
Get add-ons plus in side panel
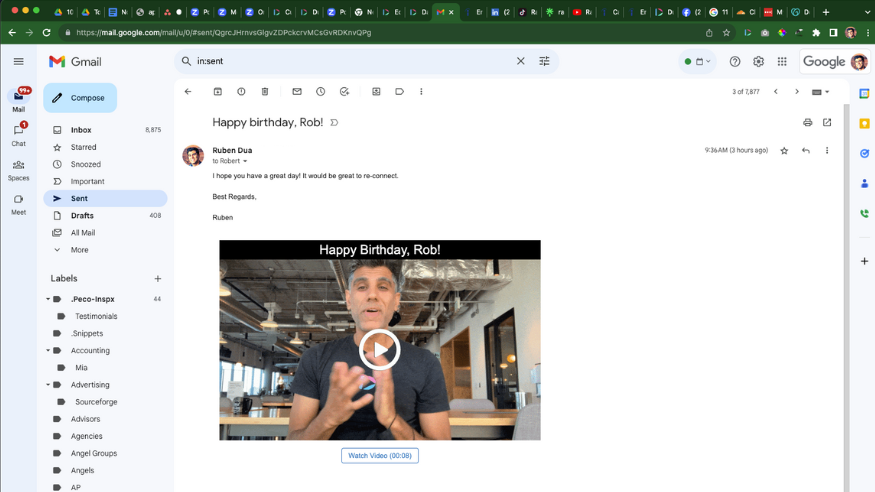pyautogui.click(x=864, y=261)
